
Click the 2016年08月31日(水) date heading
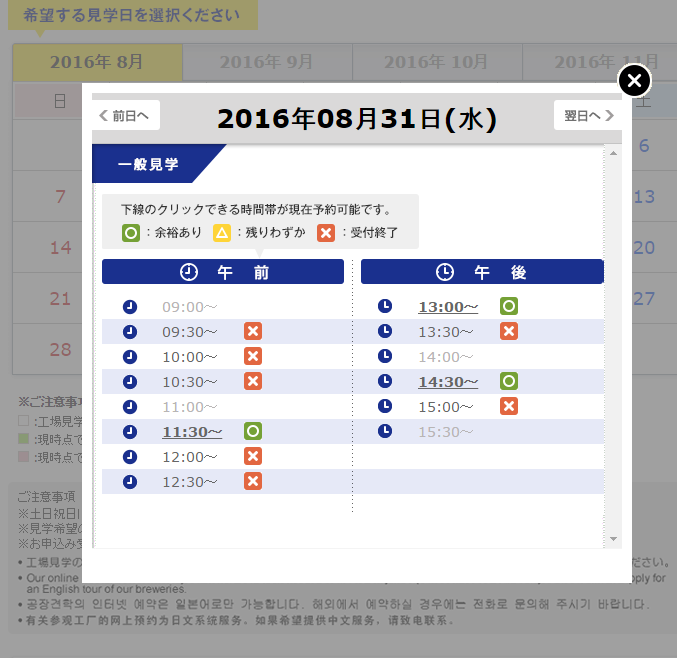tap(357, 119)
